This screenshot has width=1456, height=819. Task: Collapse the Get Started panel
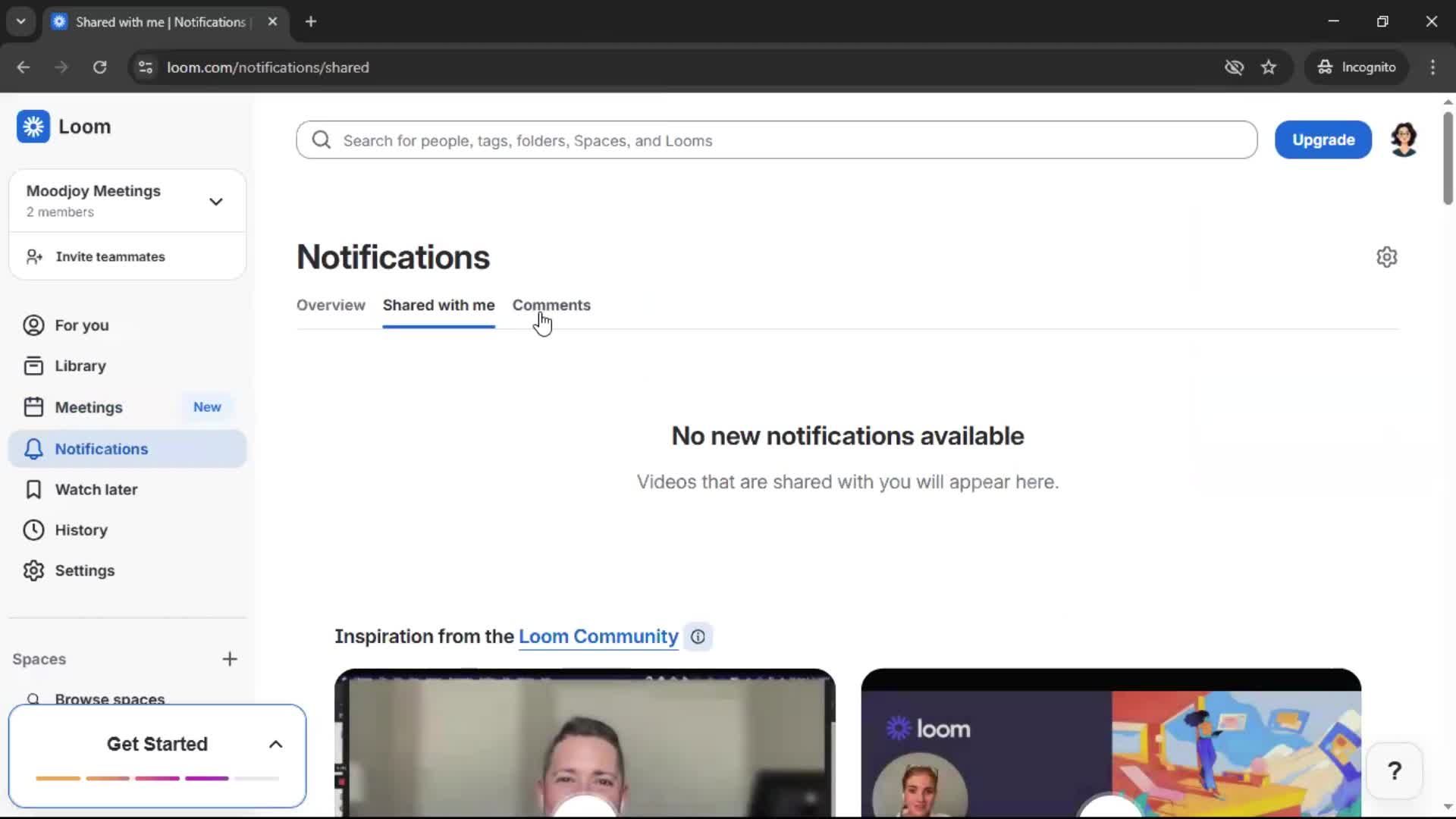(x=275, y=744)
